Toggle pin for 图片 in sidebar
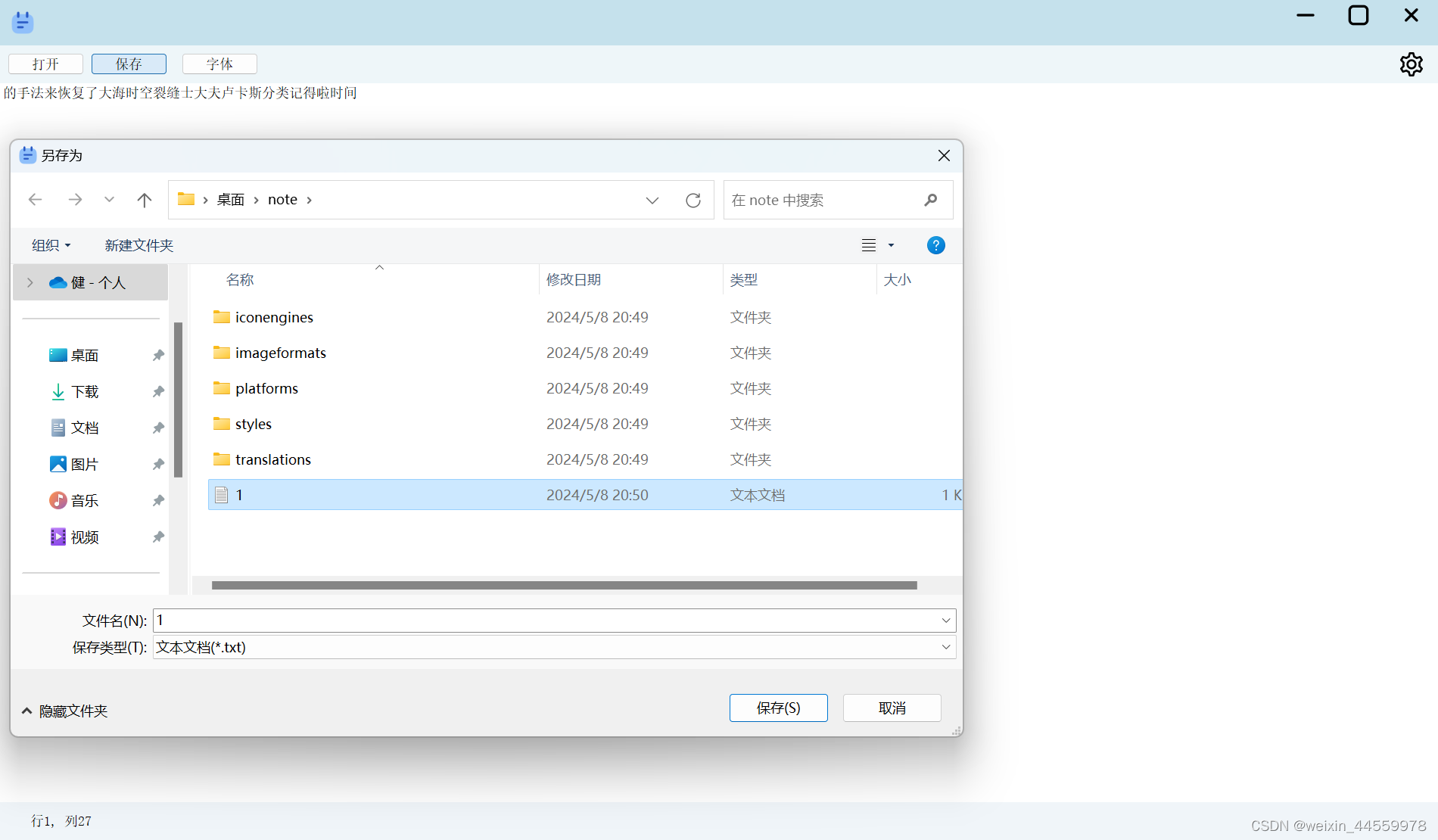Screen dimensions: 1438x840 pyautogui.click(x=157, y=464)
